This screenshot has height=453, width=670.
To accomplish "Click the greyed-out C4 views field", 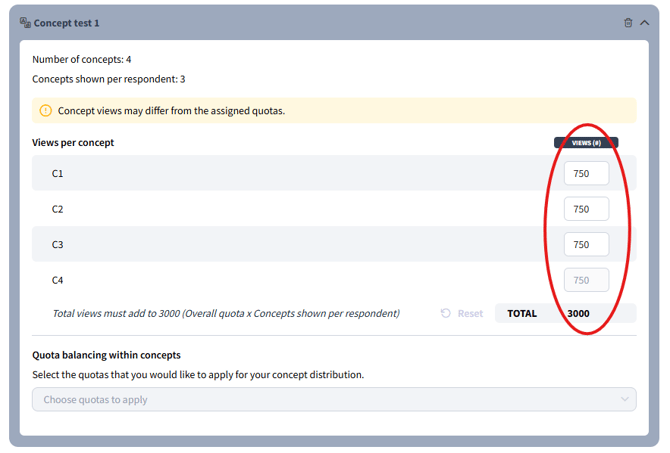I will (x=586, y=280).
